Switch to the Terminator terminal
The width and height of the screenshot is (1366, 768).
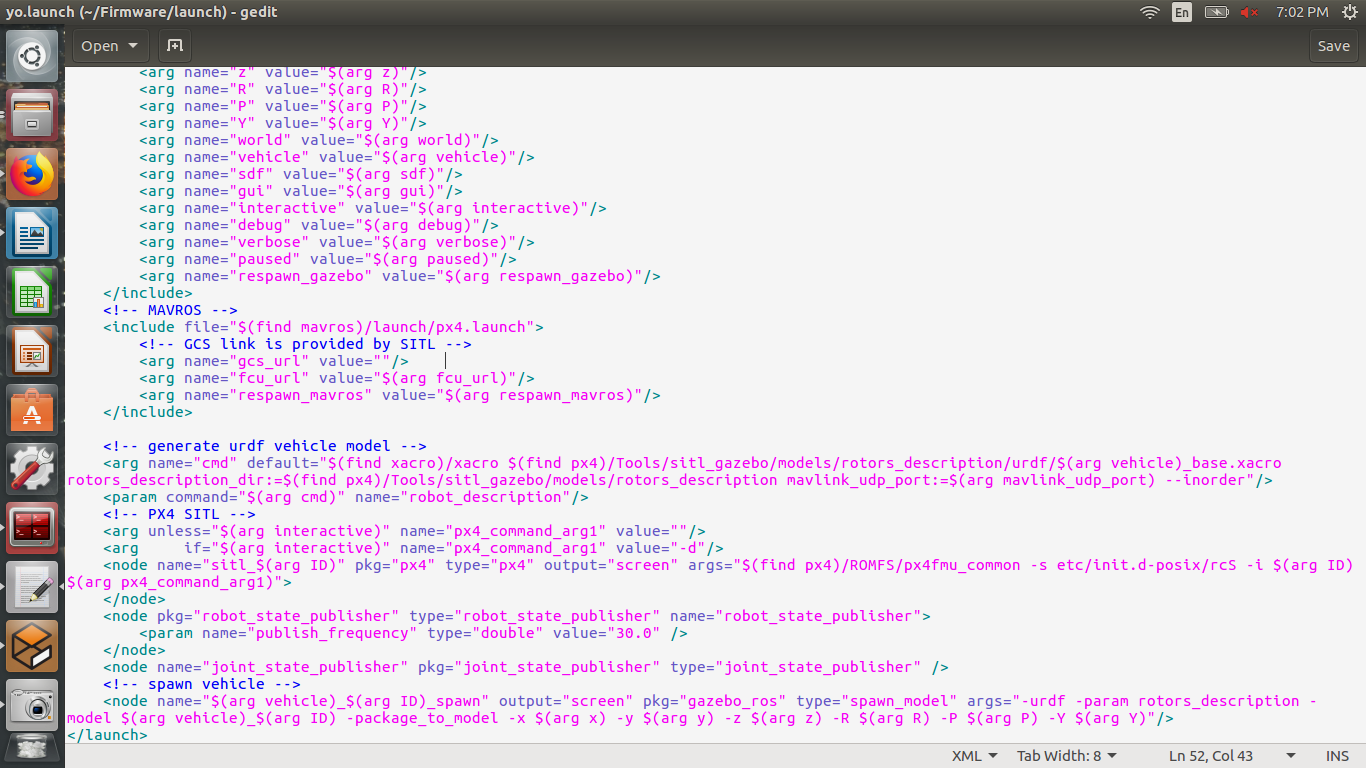click(x=32, y=528)
